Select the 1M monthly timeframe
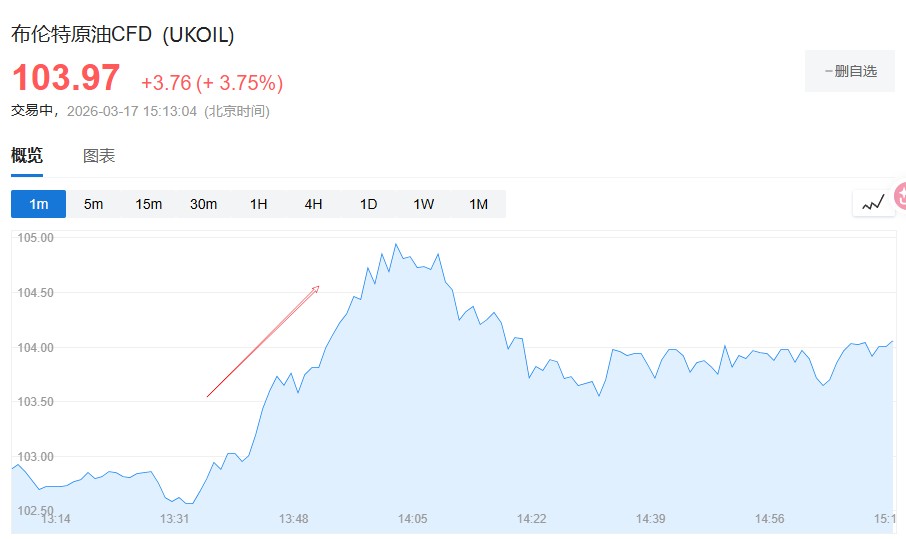The height and width of the screenshot is (539, 906). pos(478,204)
